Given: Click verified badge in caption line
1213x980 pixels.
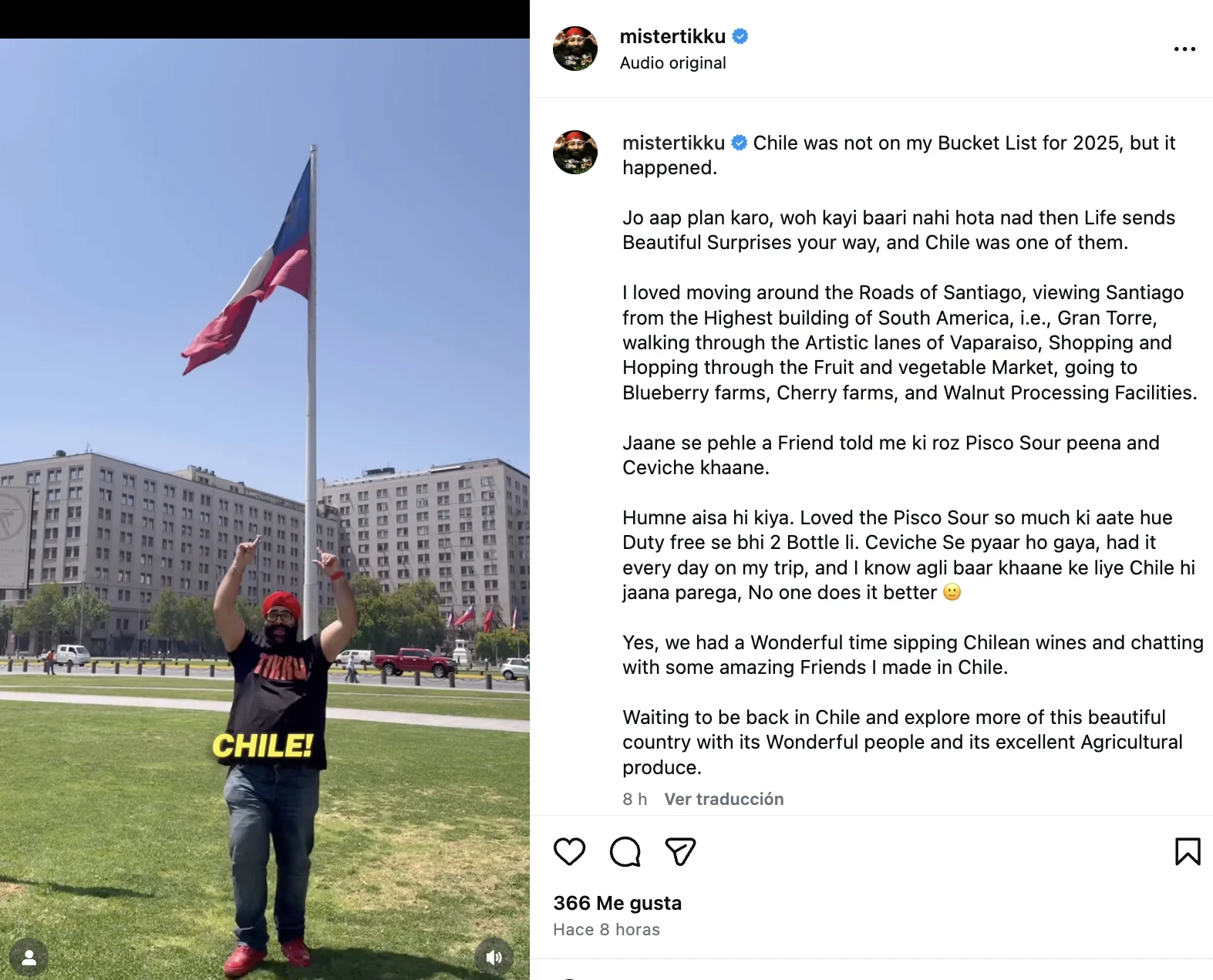Looking at the screenshot, I should click(x=739, y=143).
